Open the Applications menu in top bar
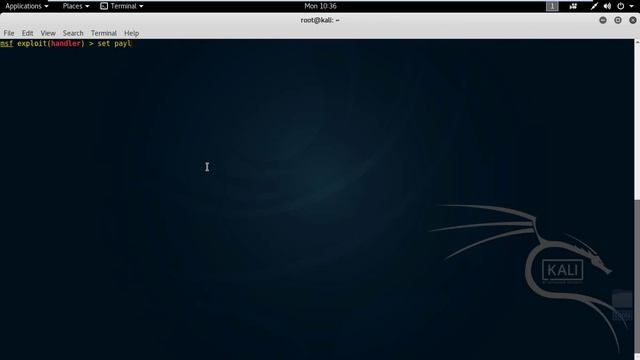Viewport: 640px width, 360px height. (x=27, y=6)
